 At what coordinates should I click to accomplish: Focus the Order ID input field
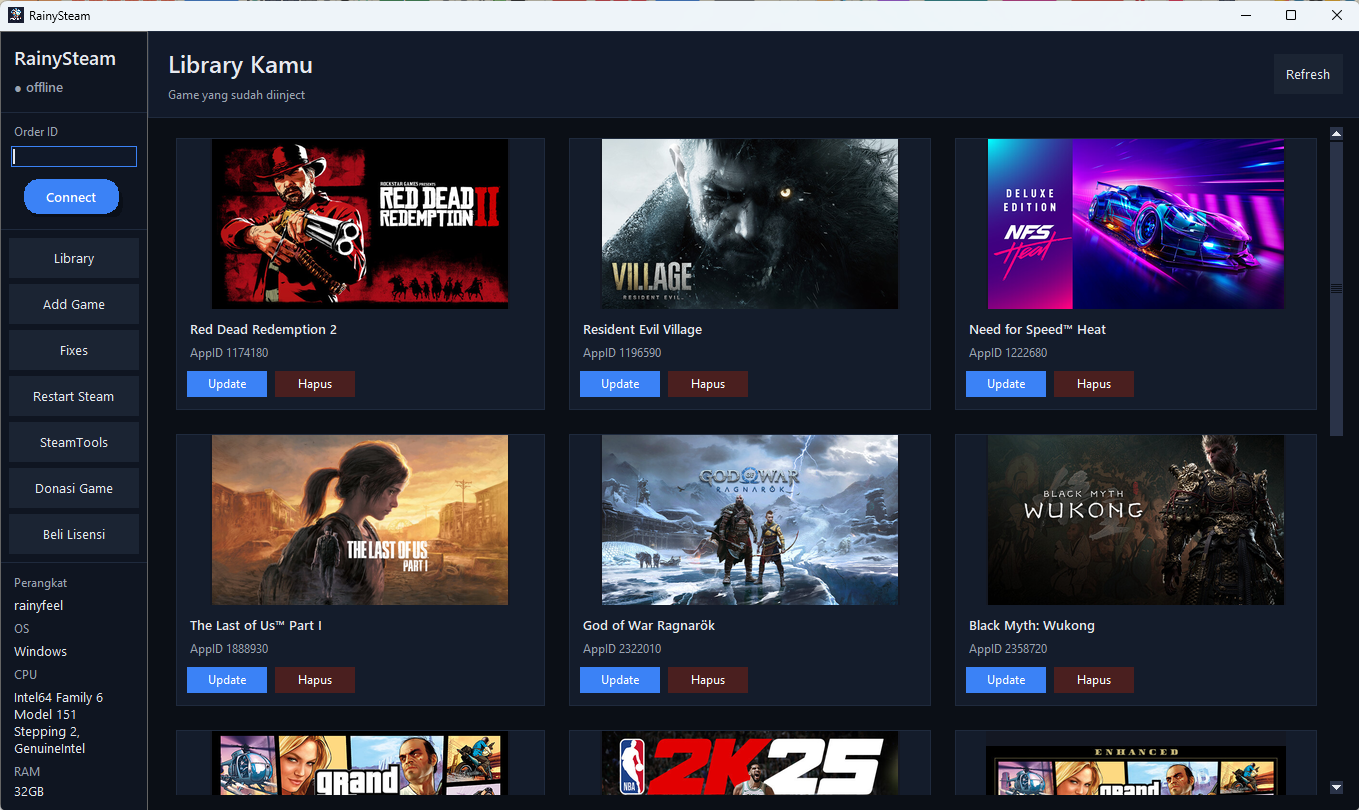point(74,157)
